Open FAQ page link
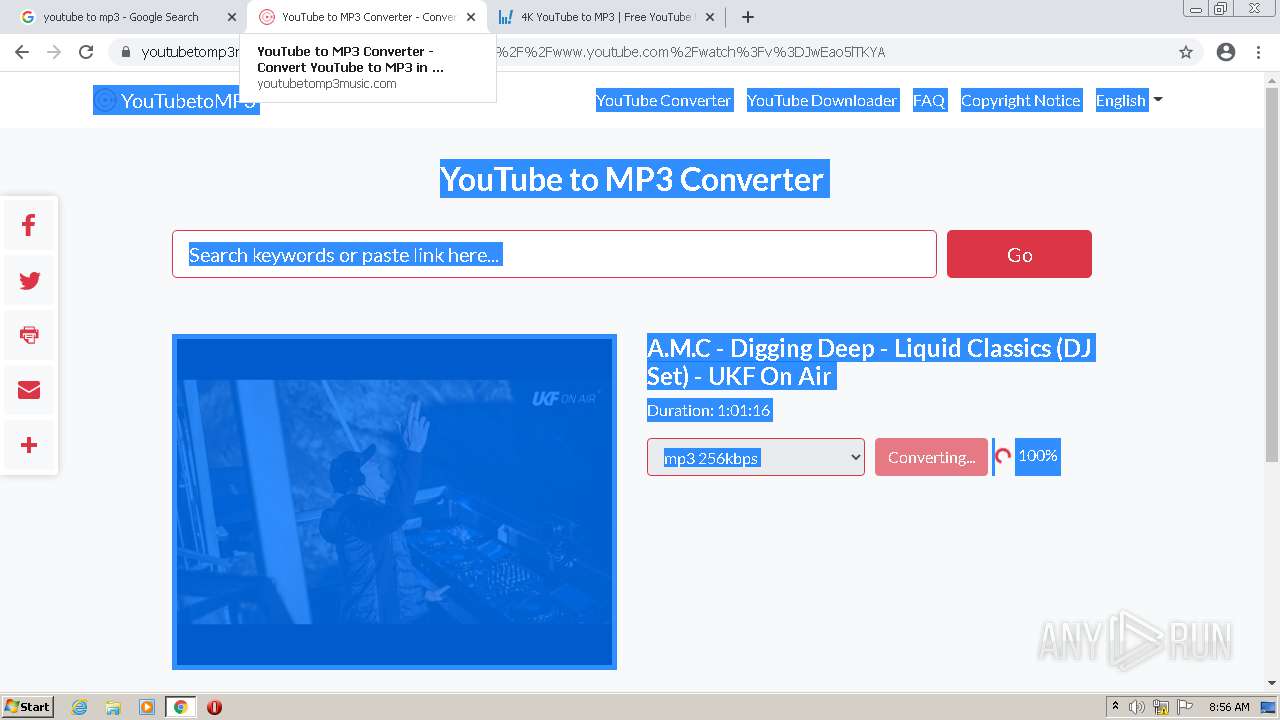Screen dimensions: 1280x720 point(929,100)
